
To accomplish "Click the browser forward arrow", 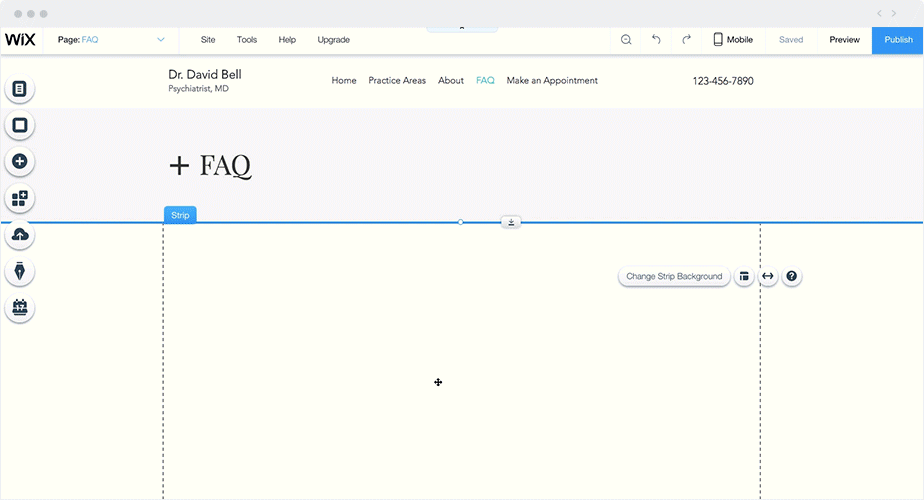I will click(x=894, y=14).
